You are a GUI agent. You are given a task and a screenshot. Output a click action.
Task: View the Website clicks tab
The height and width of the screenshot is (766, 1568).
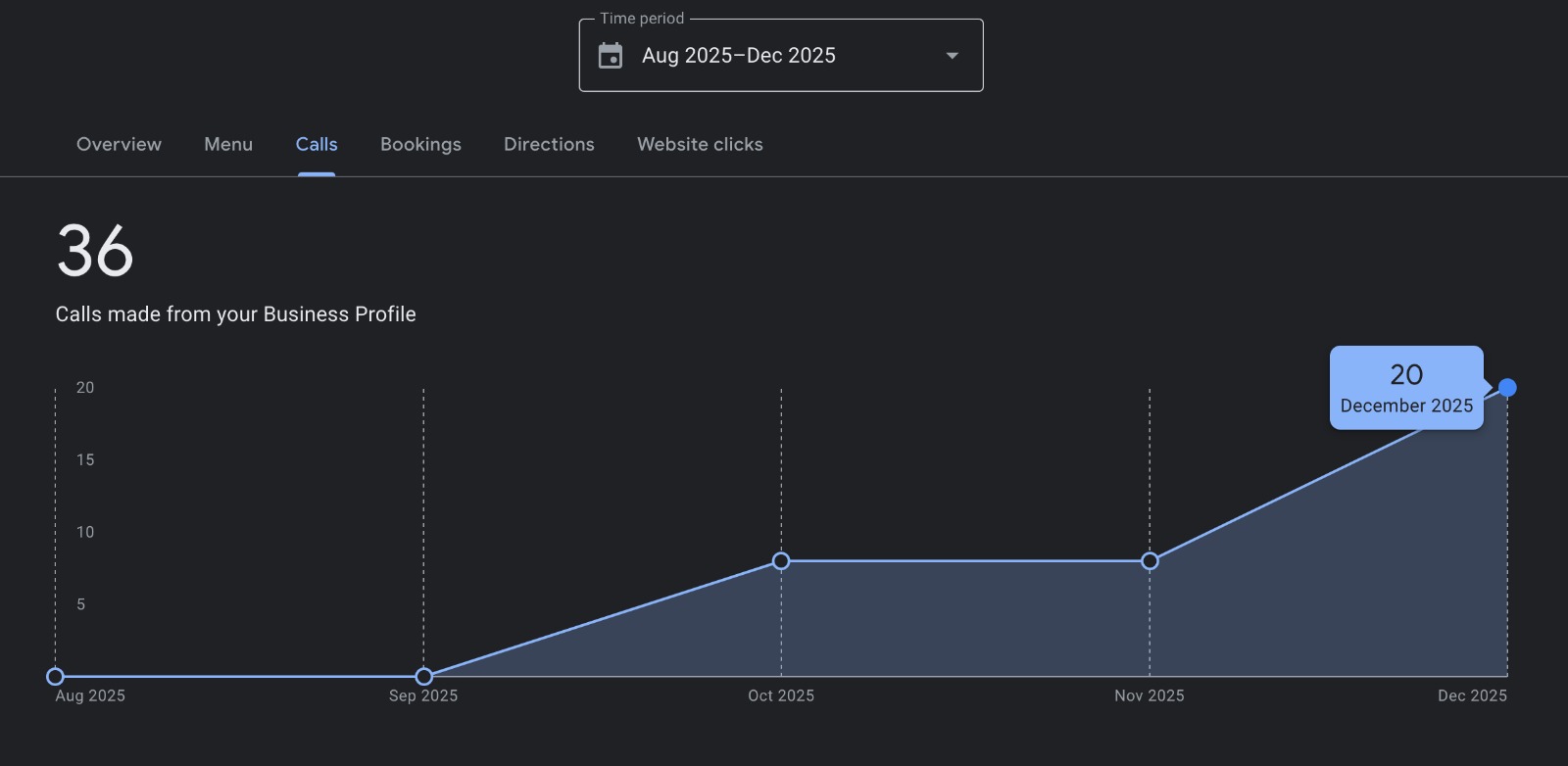[700, 144]
